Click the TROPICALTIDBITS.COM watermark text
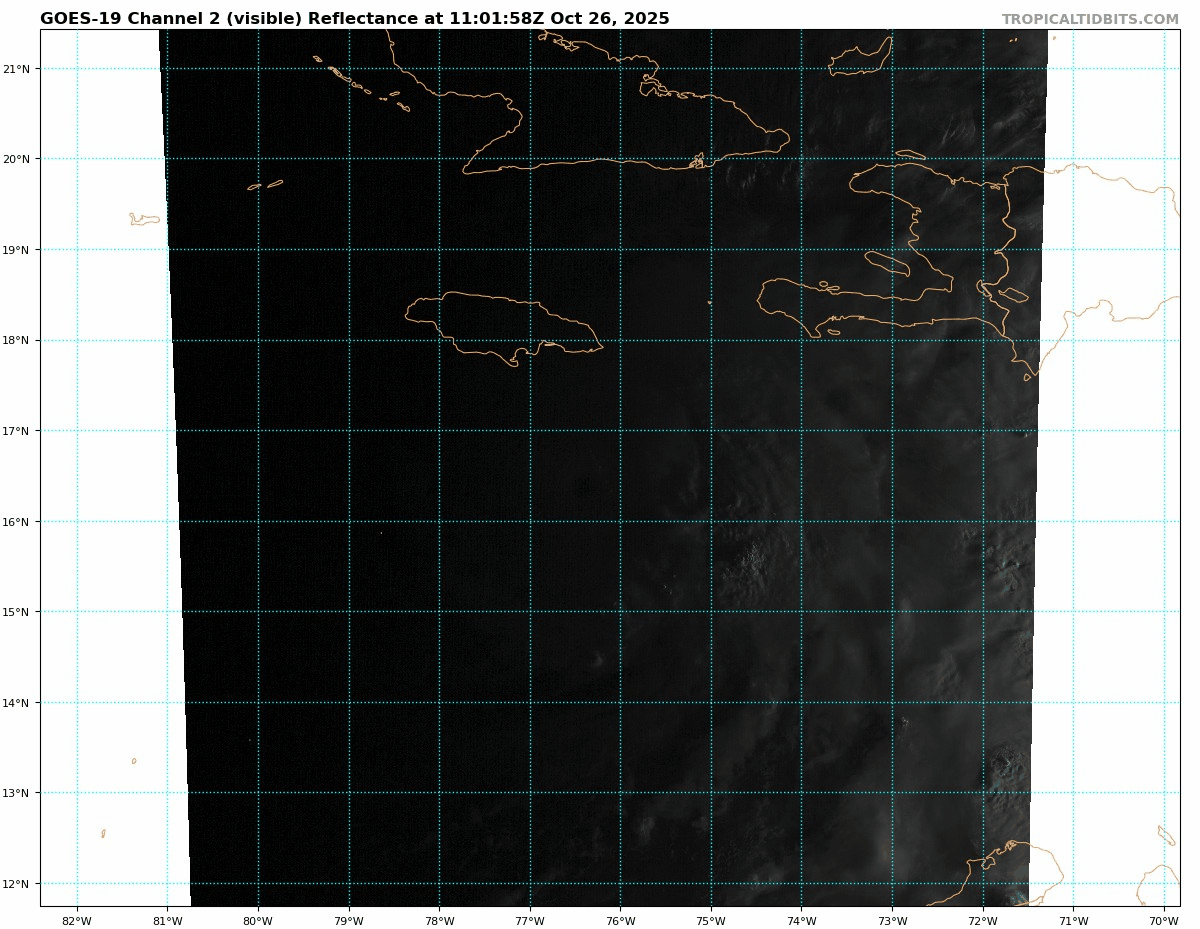This screenshot has height=929, width=1200. [1090, 19]
